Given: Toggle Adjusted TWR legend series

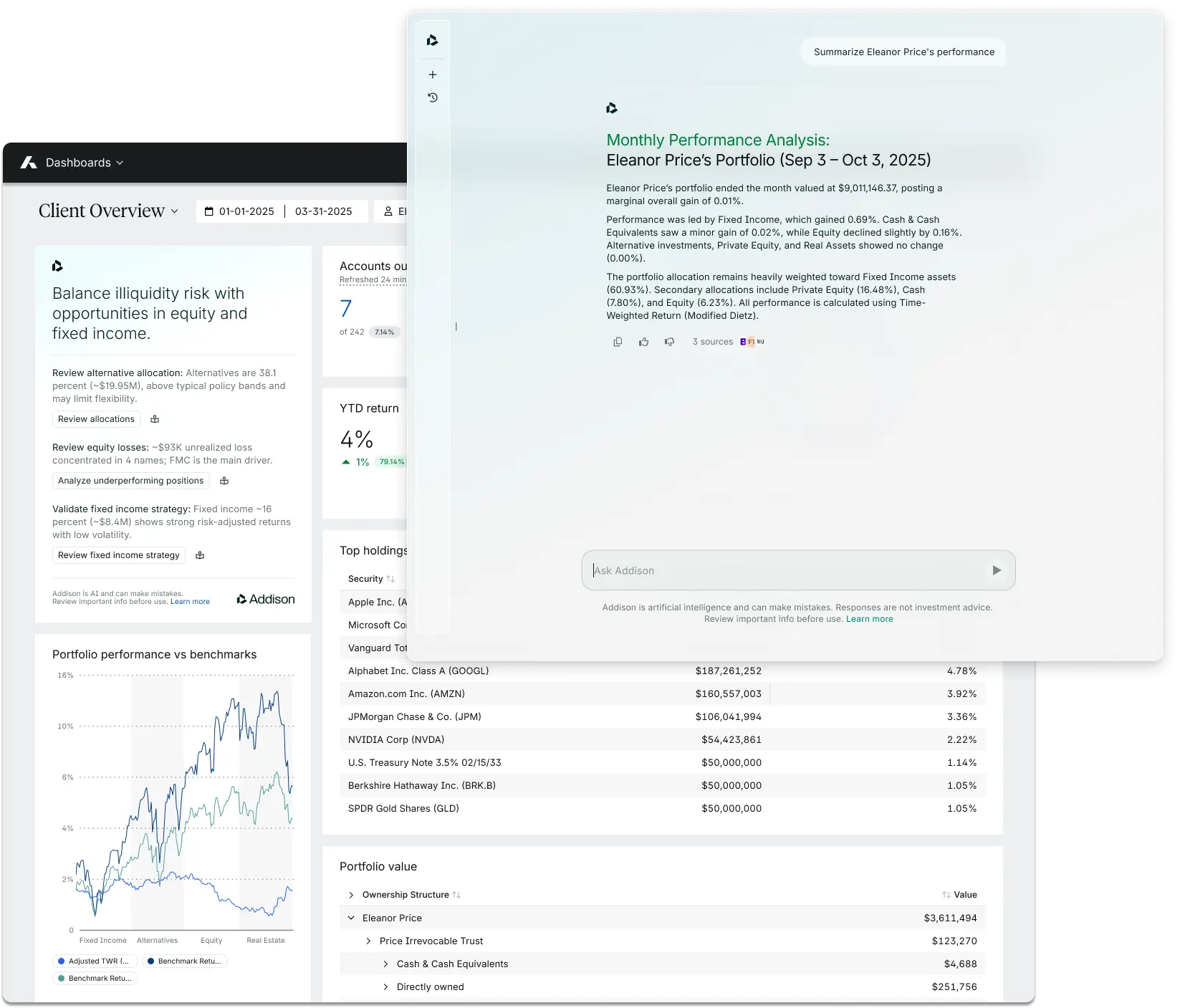Looking at the screenshot, I should coord(94,961).
